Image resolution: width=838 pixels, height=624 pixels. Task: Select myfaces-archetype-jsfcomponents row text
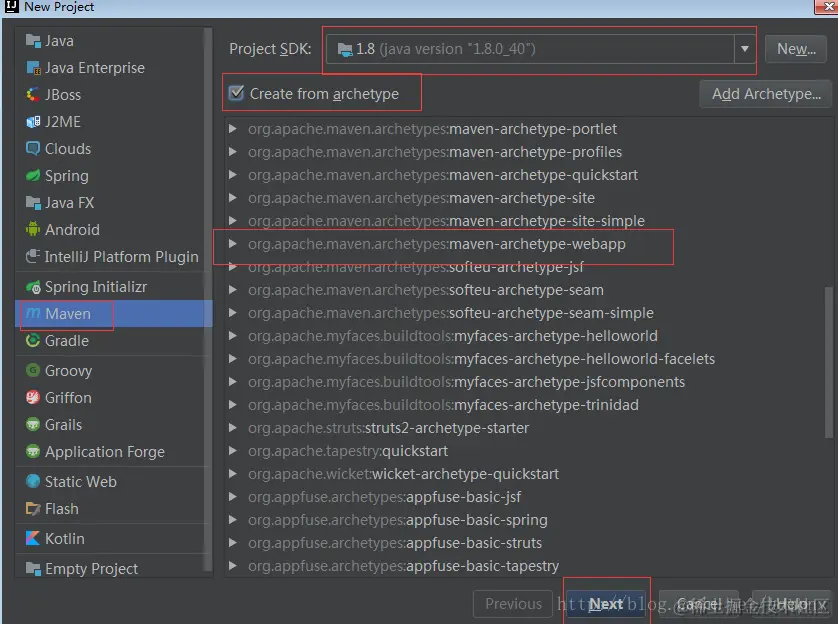coord(466,381)
